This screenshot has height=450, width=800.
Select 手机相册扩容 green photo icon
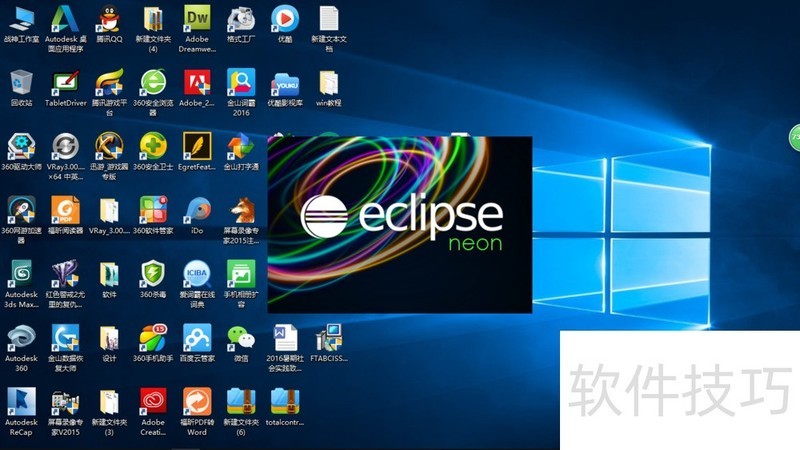tap(241, 274)
